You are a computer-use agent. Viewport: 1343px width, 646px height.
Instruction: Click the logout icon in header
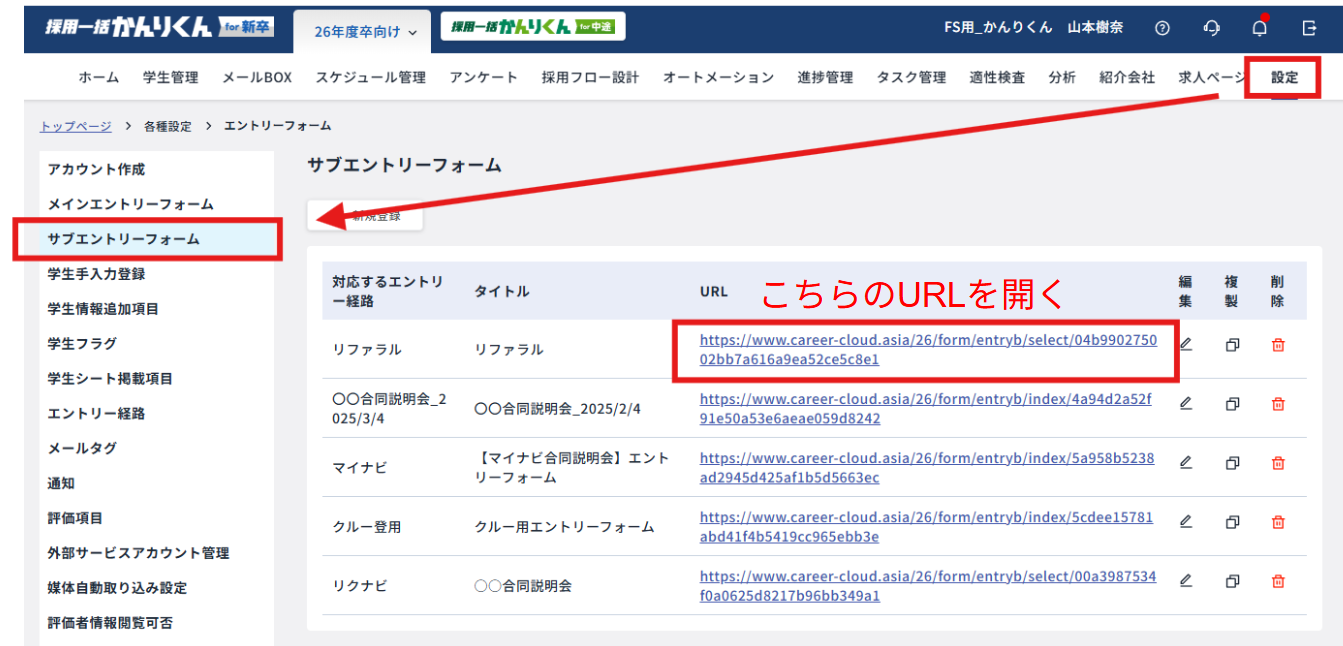[x=1309, y=28]
